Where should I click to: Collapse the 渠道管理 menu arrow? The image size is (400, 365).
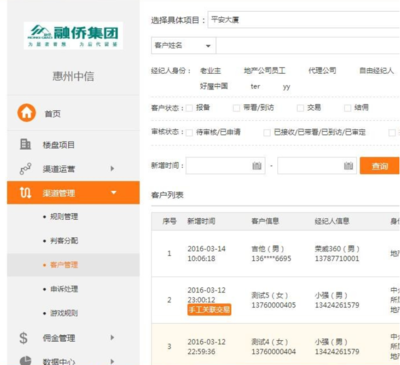(114, 192)
